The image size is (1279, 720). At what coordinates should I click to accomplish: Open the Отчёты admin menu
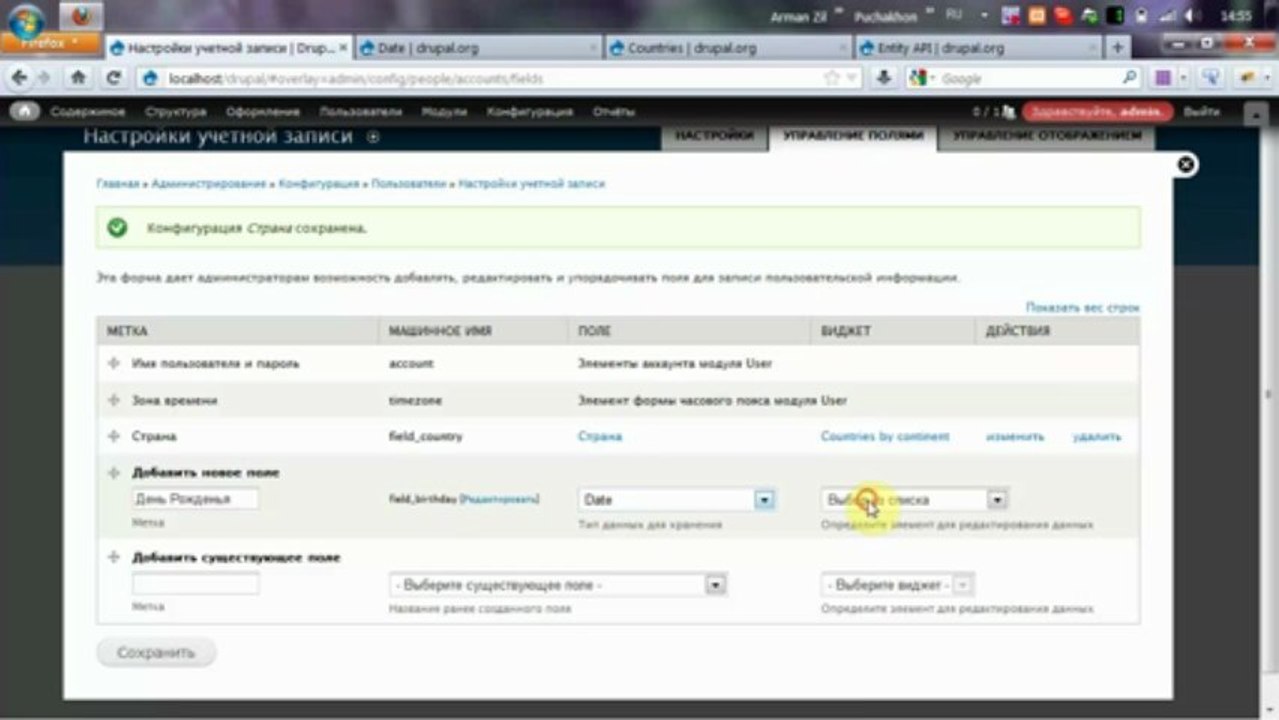614,112
